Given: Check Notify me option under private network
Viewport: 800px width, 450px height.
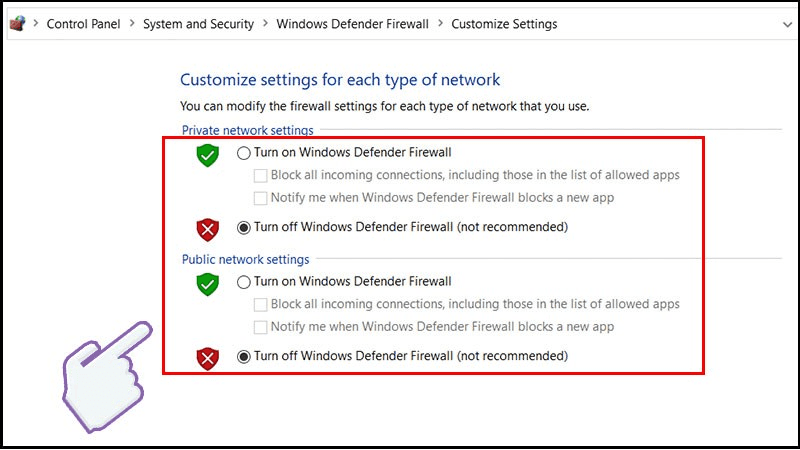Looking at the screenshot, I should point(261,198).
